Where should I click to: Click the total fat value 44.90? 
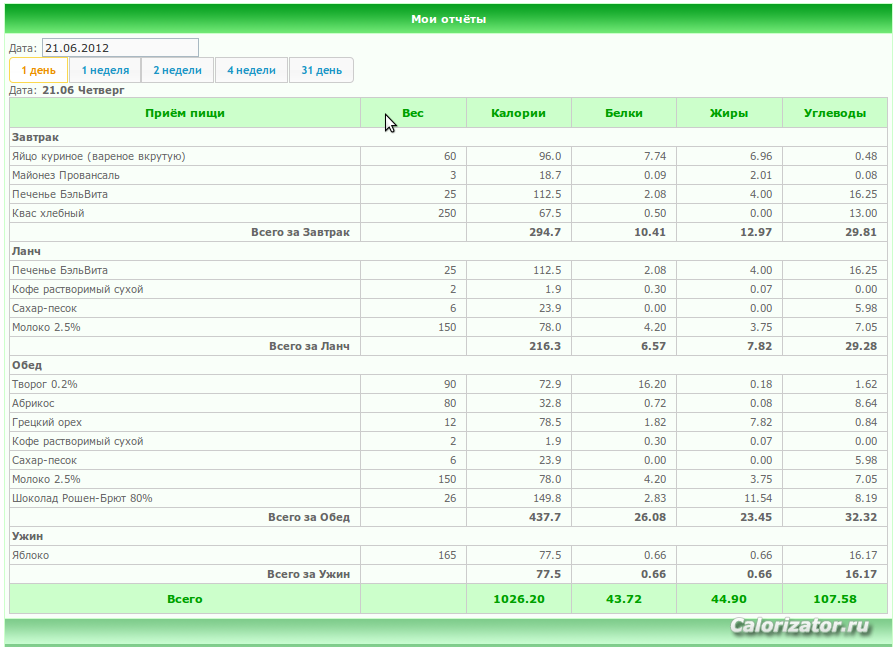coord(729,599)
